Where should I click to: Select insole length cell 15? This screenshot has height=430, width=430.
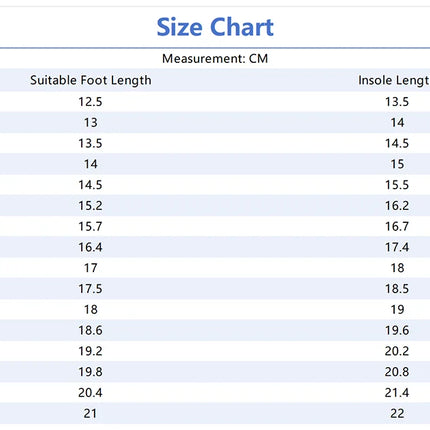[x=397, y=164]
